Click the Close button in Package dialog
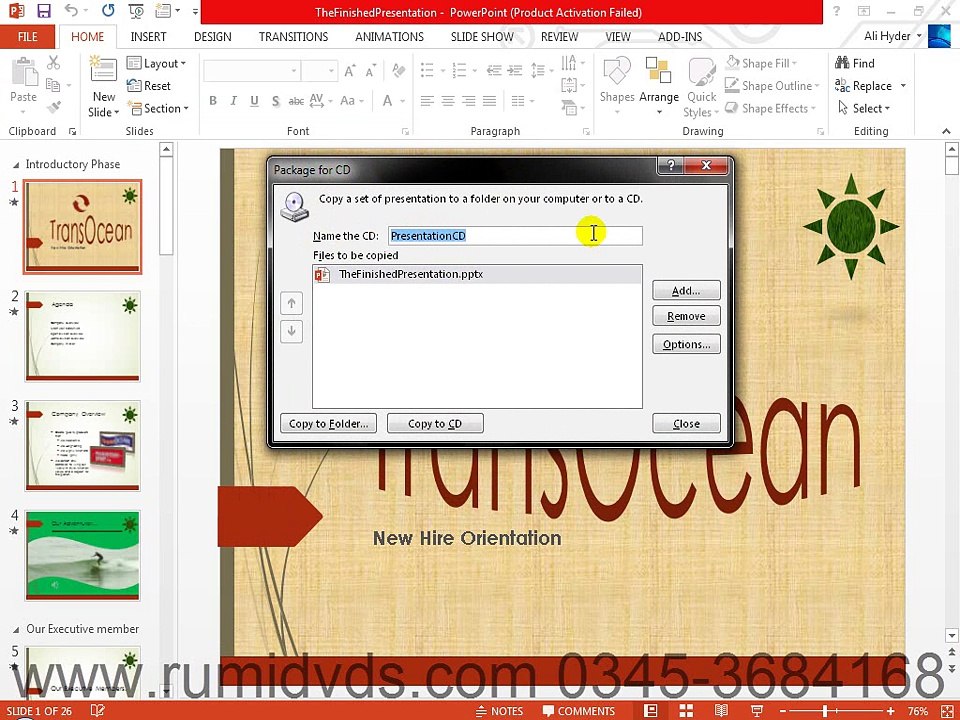Image resolution: width=960 pixels, height=720 pixels. click(686, 424)
